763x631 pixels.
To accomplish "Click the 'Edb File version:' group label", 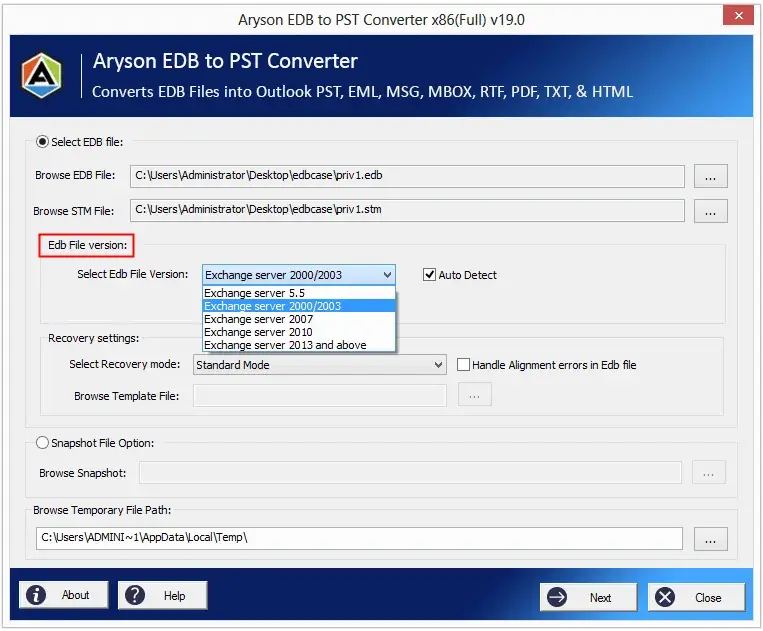I will [88, 245].
